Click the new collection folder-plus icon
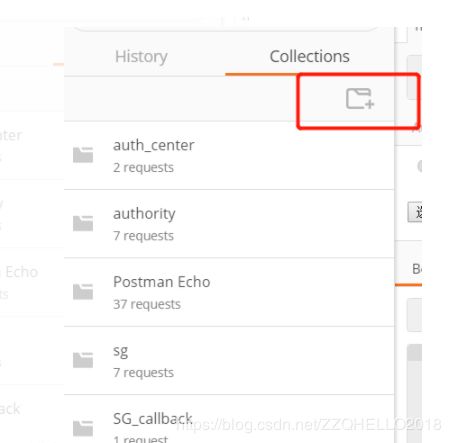Screen dimensions: 451x443 pos(360,98)
